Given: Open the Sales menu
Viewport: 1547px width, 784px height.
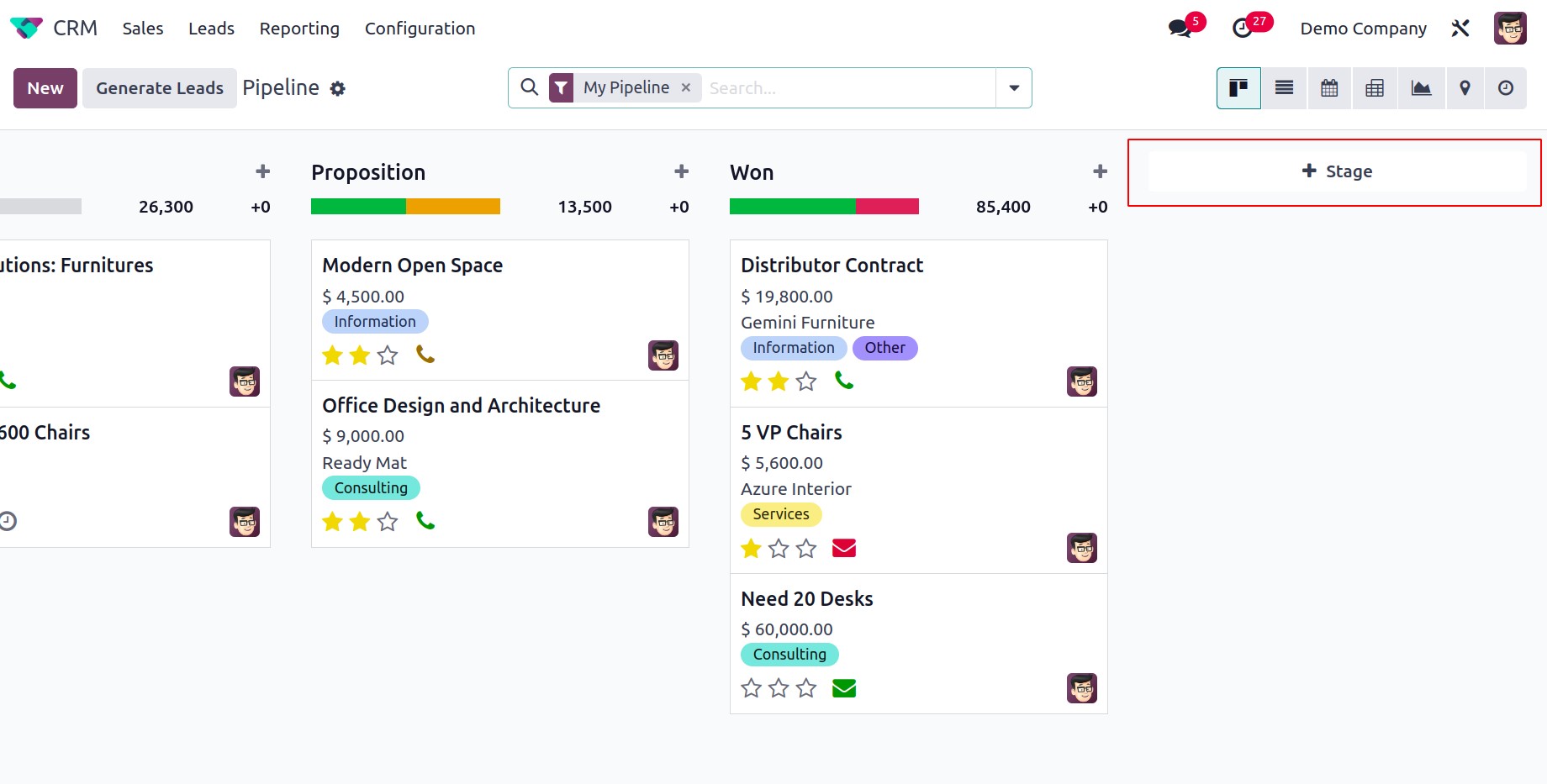Looking at the screenshot, I should click(143, 29).
